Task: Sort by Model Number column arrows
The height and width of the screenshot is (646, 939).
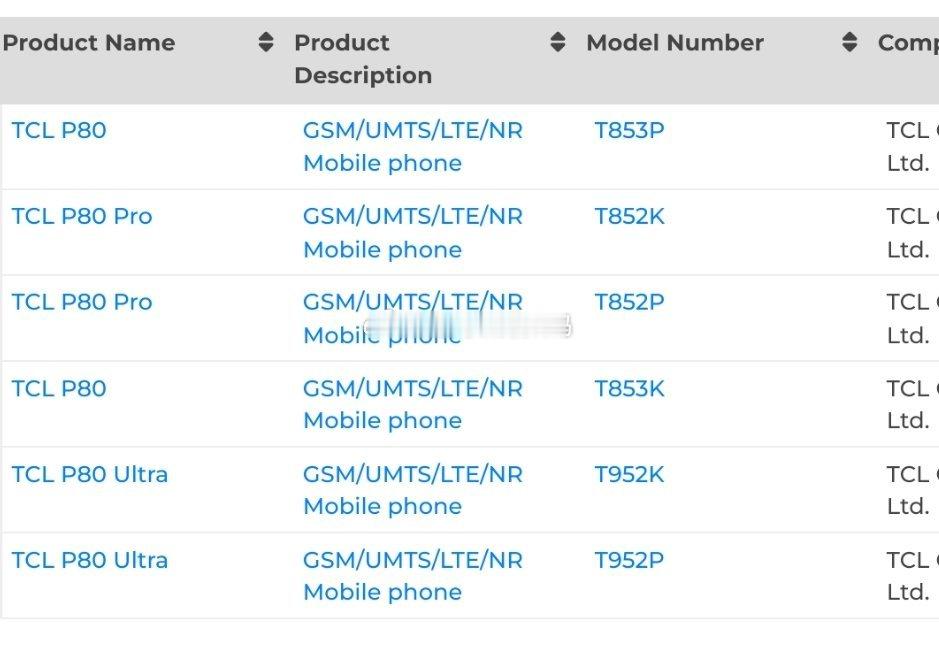Action: 849,43
